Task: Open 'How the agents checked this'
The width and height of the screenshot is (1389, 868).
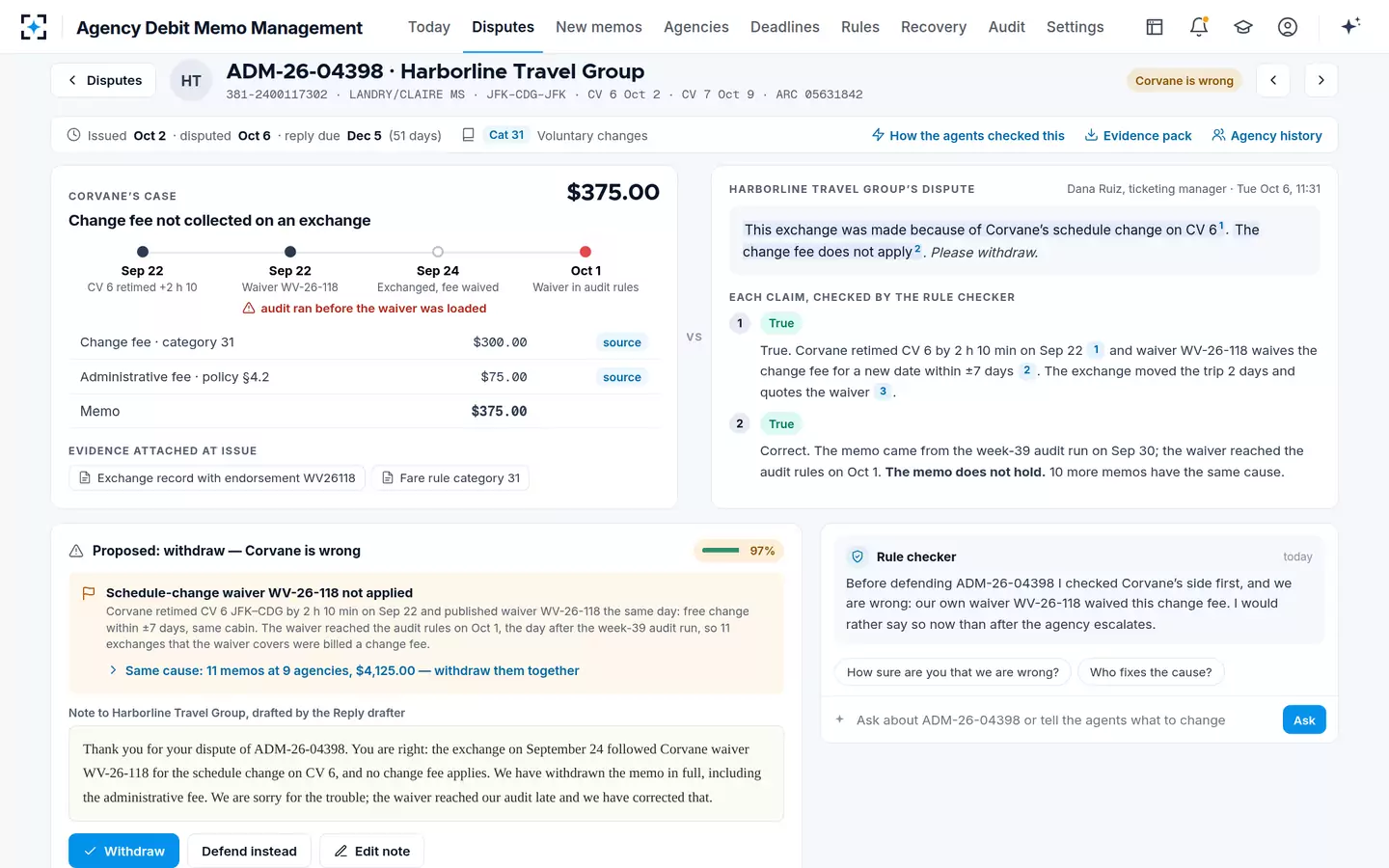Action: (x=968, y=135)
